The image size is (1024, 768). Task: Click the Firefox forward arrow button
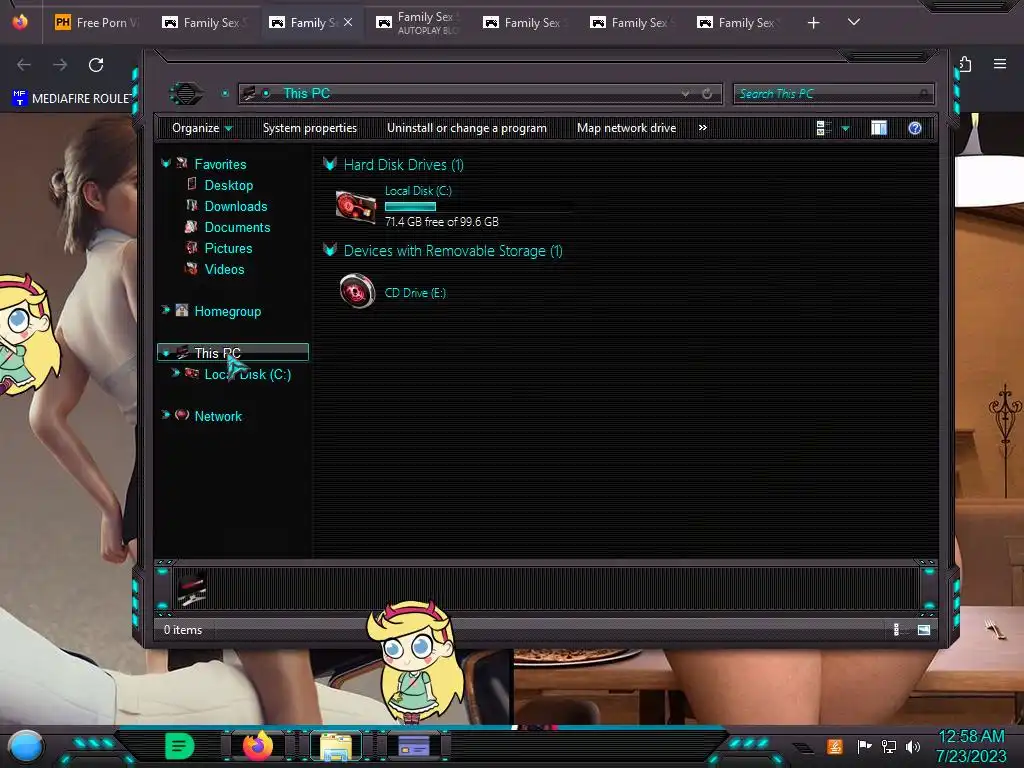60,64
